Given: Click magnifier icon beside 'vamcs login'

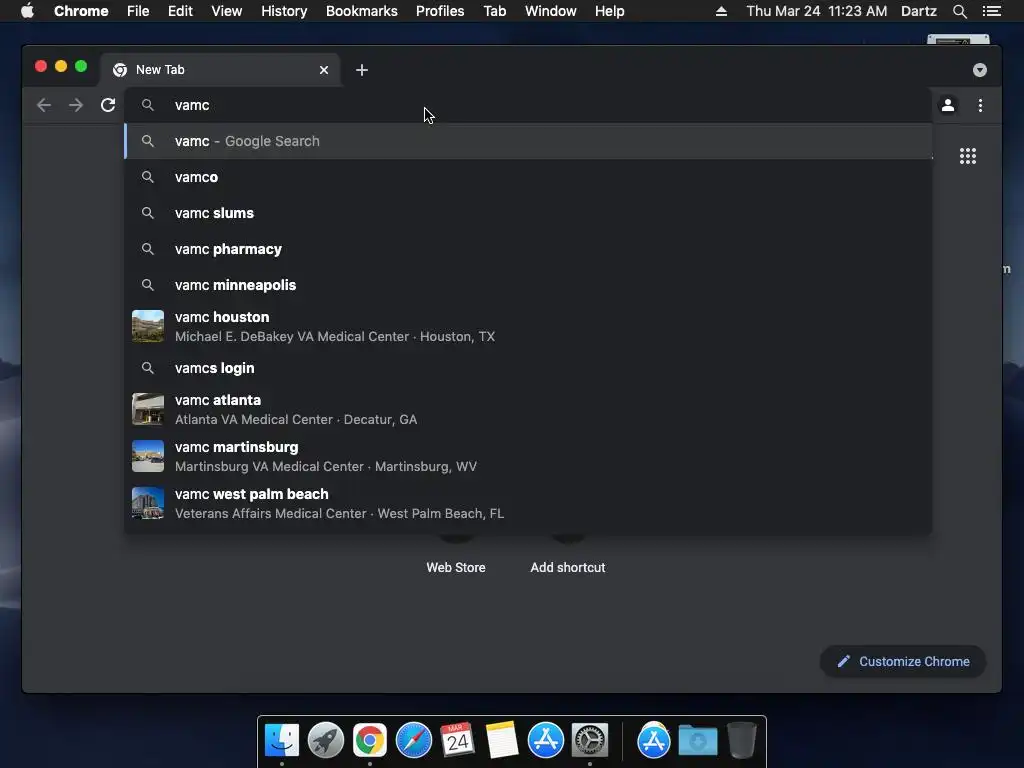Looking at the screenshot, I should point(148,368).
